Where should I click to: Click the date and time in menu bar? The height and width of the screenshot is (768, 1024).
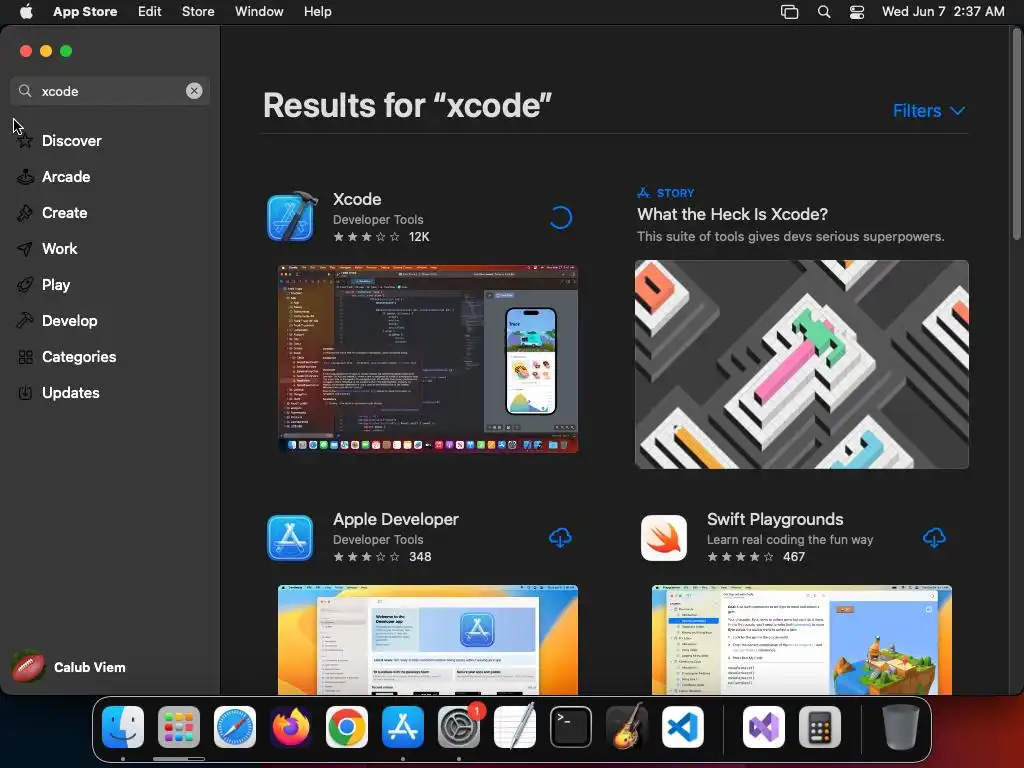point(943,11)
